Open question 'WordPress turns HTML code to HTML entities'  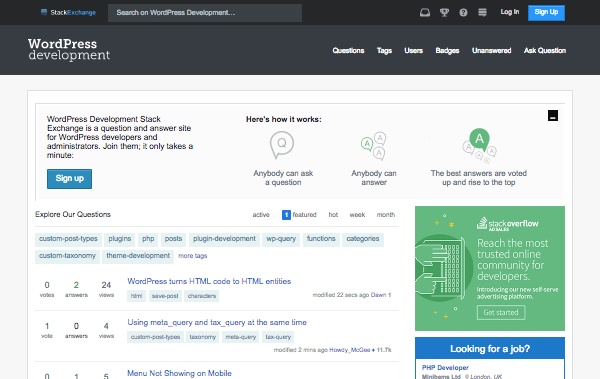point(209,281)
